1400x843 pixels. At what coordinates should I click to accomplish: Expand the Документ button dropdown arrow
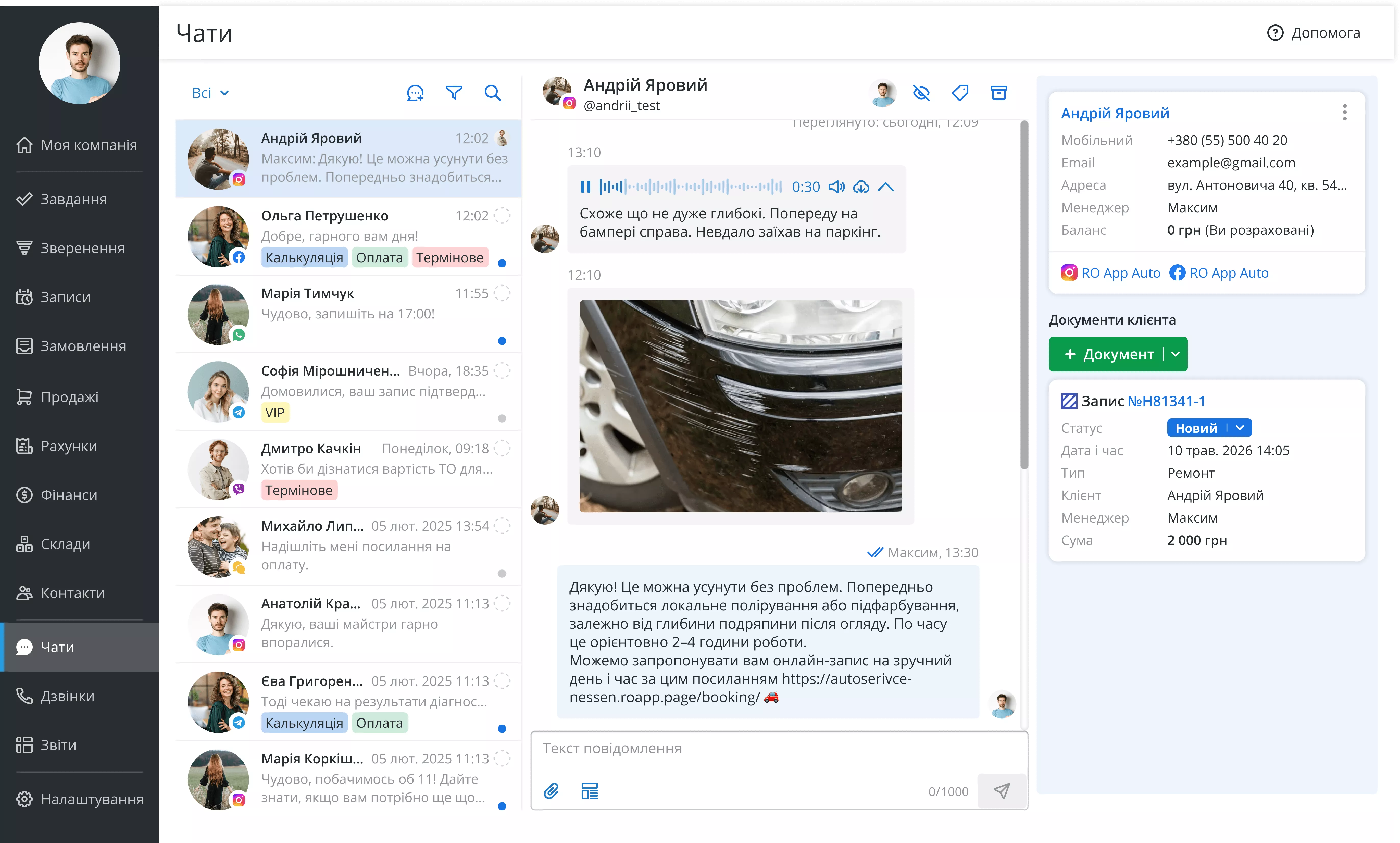click(1176, 354)
